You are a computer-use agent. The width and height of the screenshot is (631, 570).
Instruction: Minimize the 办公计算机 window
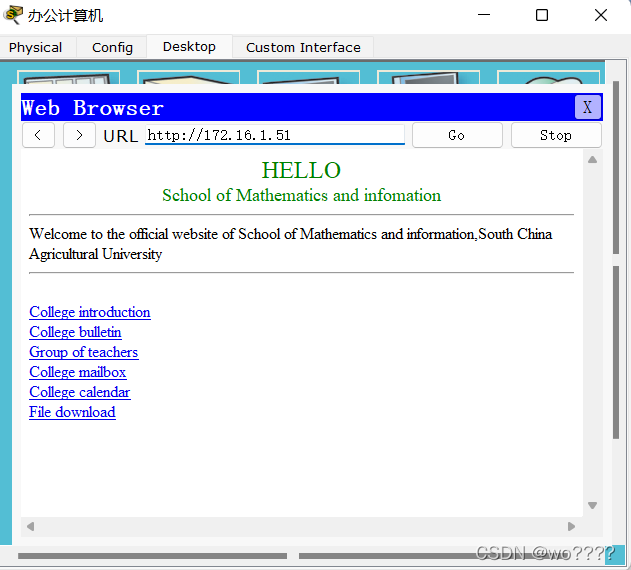click(484, 15)
